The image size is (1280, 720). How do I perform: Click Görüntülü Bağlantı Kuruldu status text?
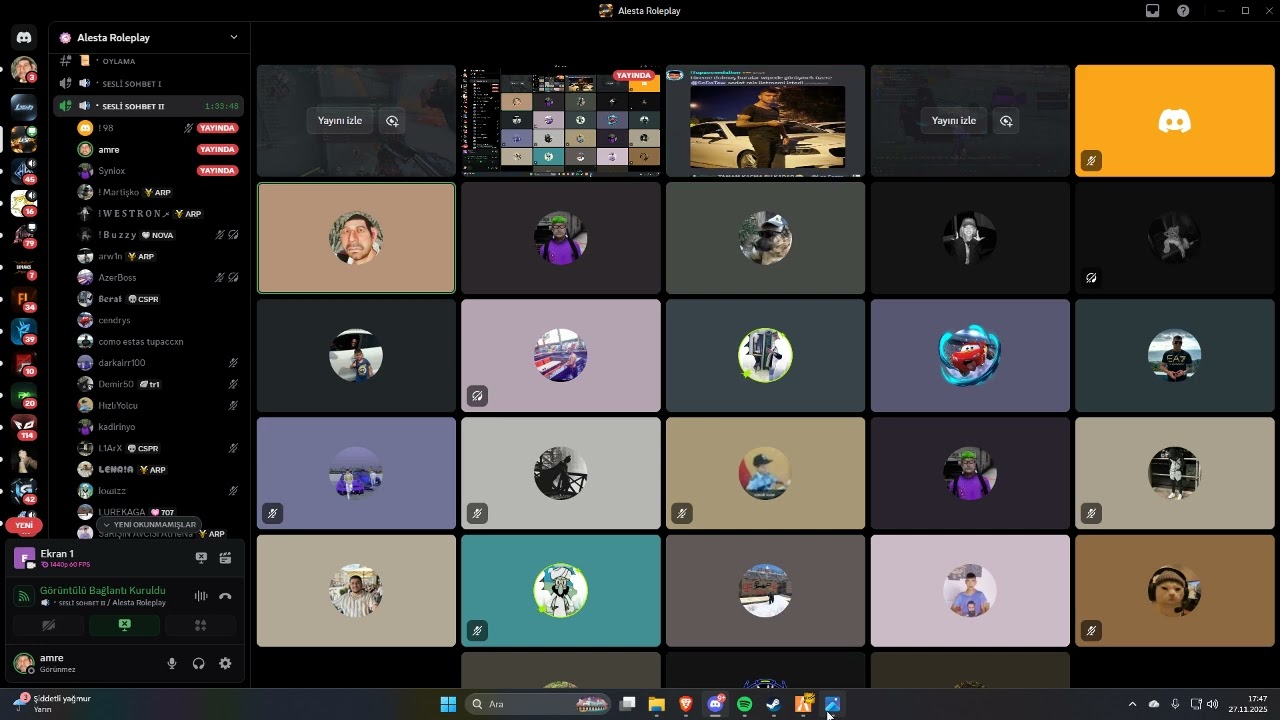(102, 591)
